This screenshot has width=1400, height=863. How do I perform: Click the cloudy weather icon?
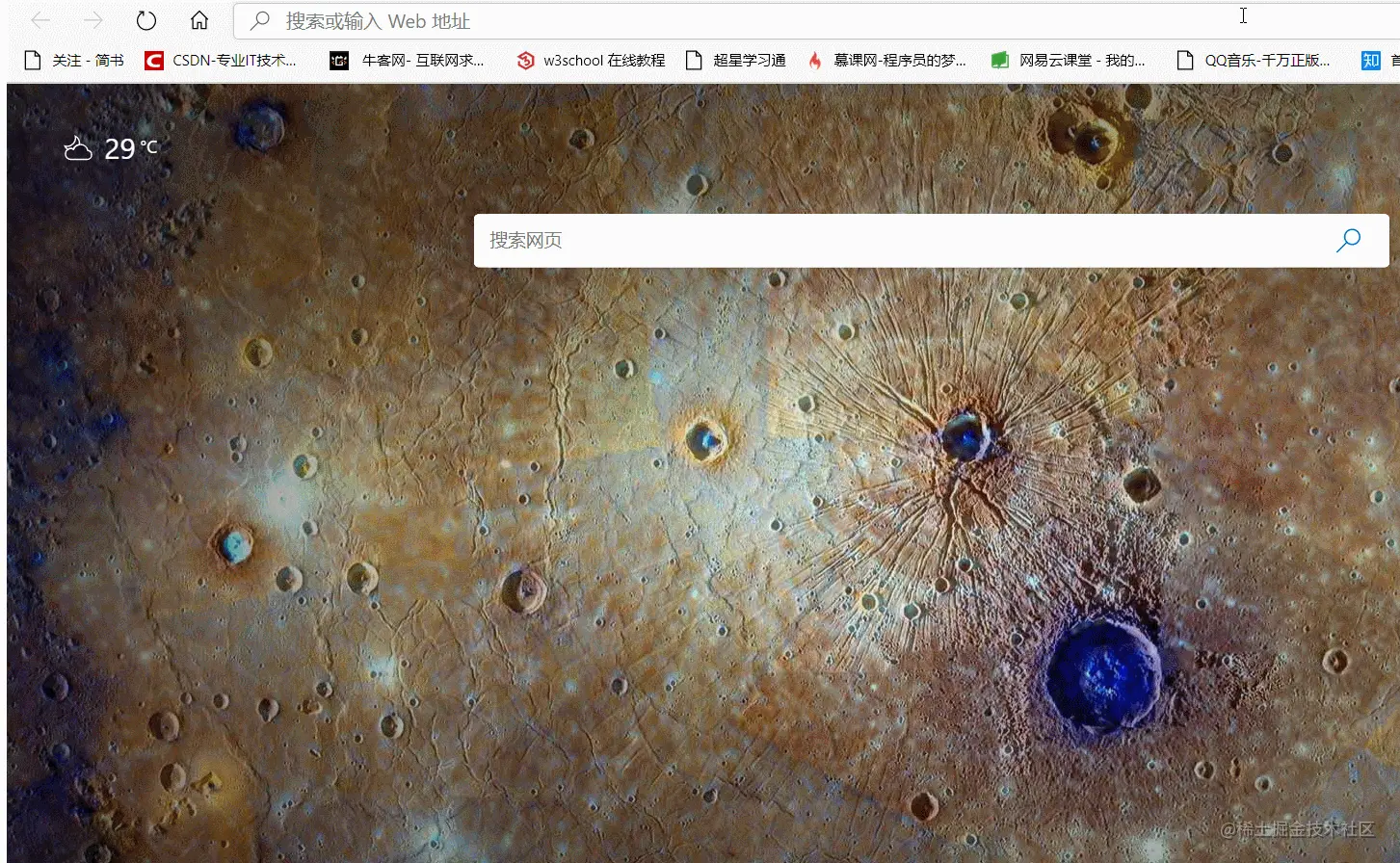[78, 148]
